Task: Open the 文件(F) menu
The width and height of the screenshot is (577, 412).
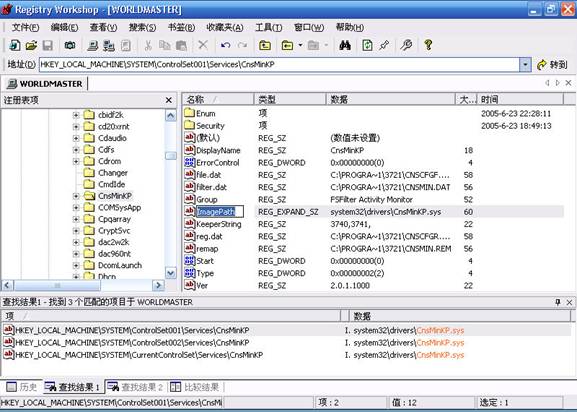Action: point(25,27)
